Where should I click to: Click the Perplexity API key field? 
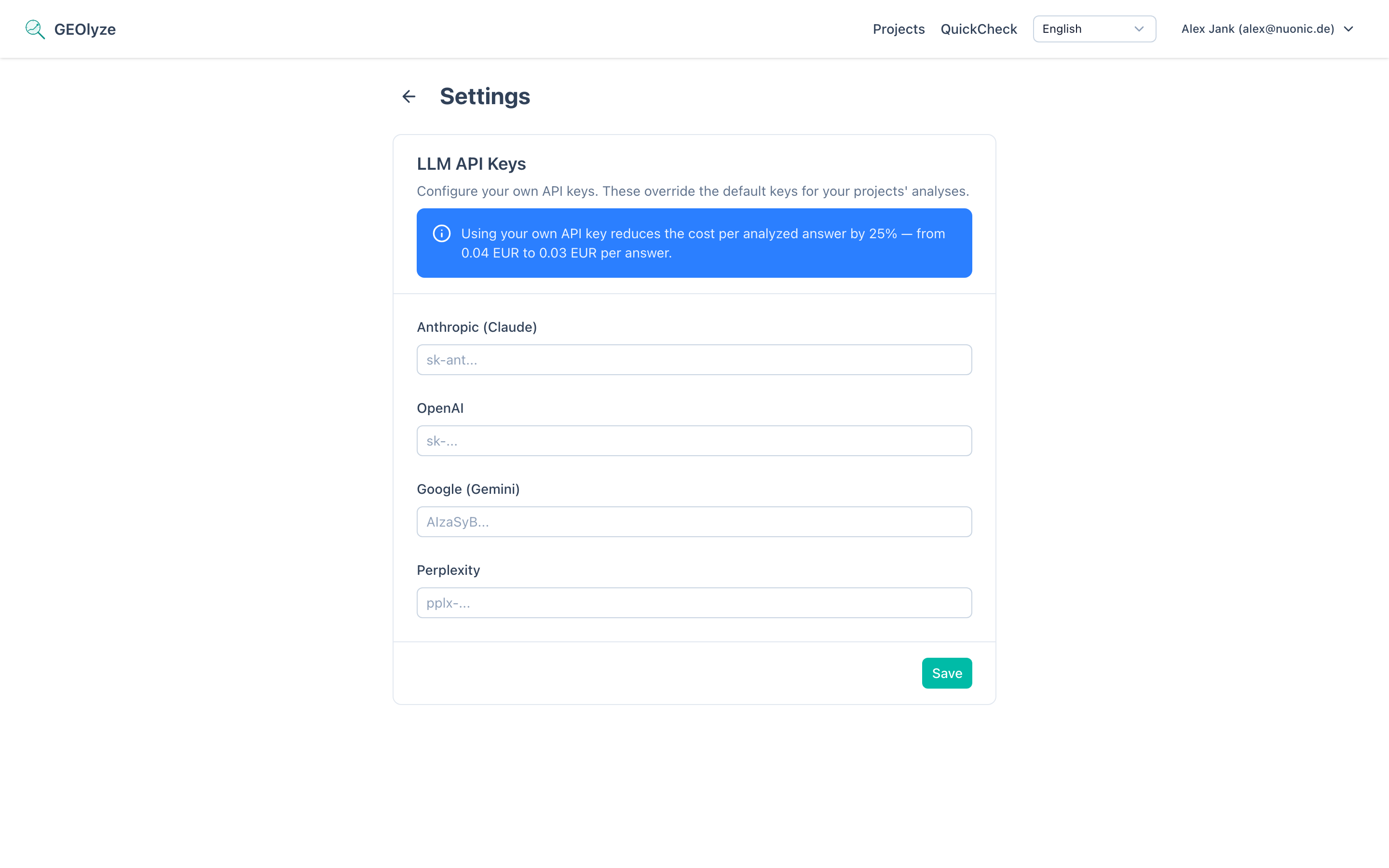coord(694,602)
